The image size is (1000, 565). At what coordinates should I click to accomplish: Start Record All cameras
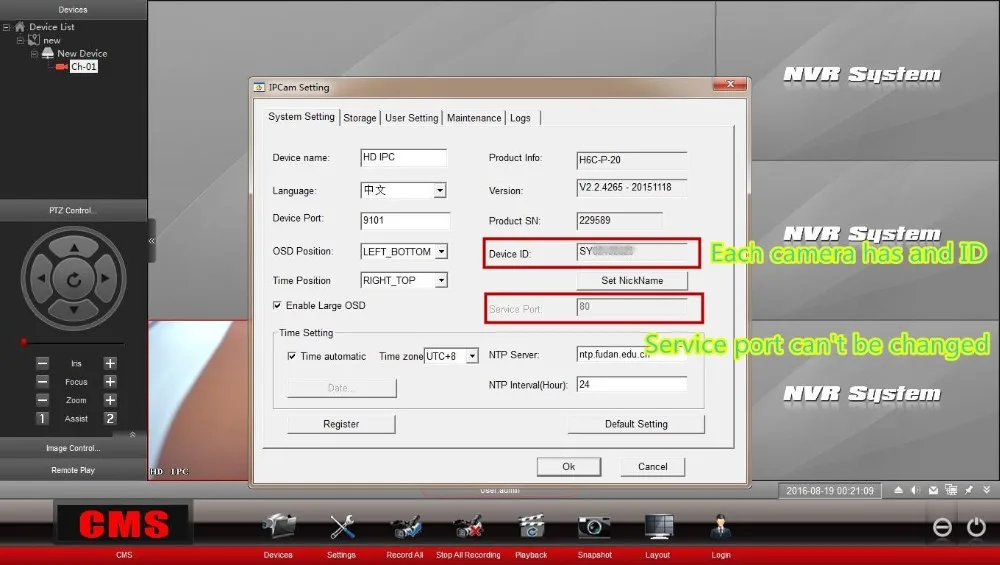click(x=406, y=527)
